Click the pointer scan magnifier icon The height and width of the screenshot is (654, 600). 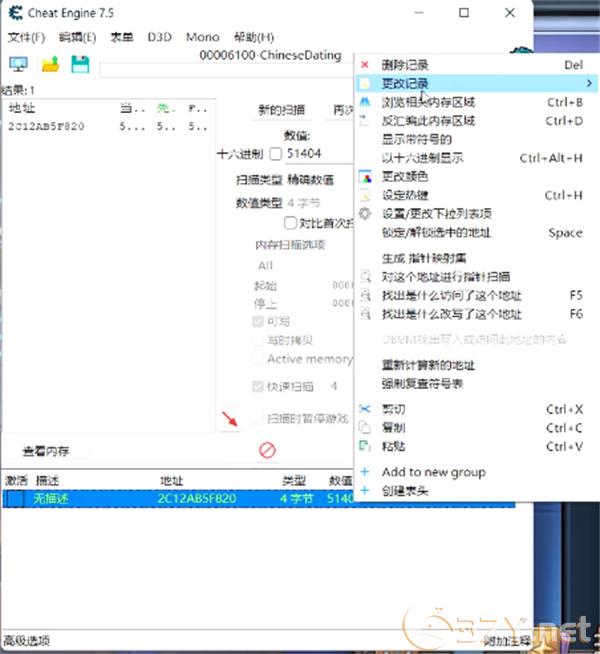coord(365,277)
